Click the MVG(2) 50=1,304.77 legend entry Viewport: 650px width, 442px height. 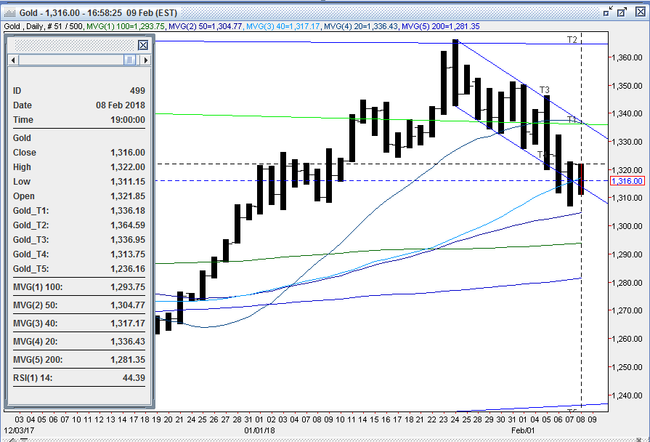tap(205, 27)
